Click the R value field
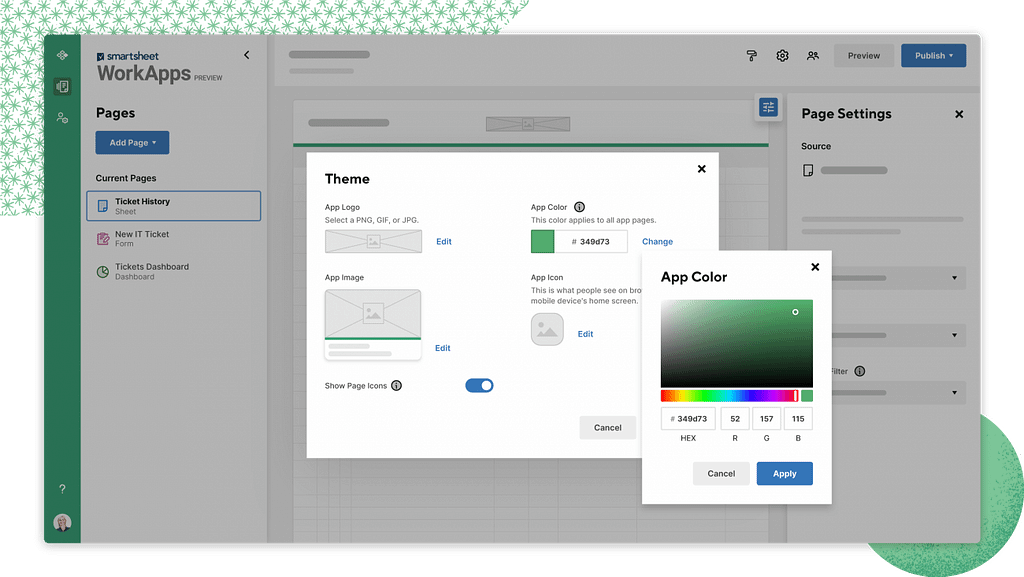Image resolution: width=1024 pixels, height=577 pixels. pos(735,419)
